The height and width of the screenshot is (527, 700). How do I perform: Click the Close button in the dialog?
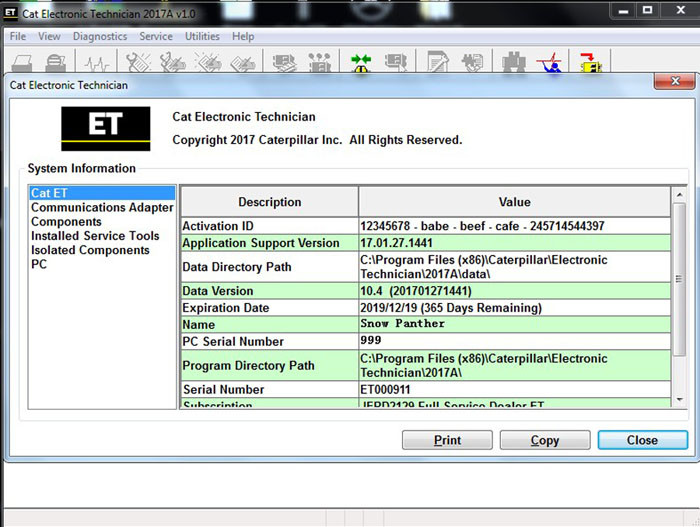(642, 440)
